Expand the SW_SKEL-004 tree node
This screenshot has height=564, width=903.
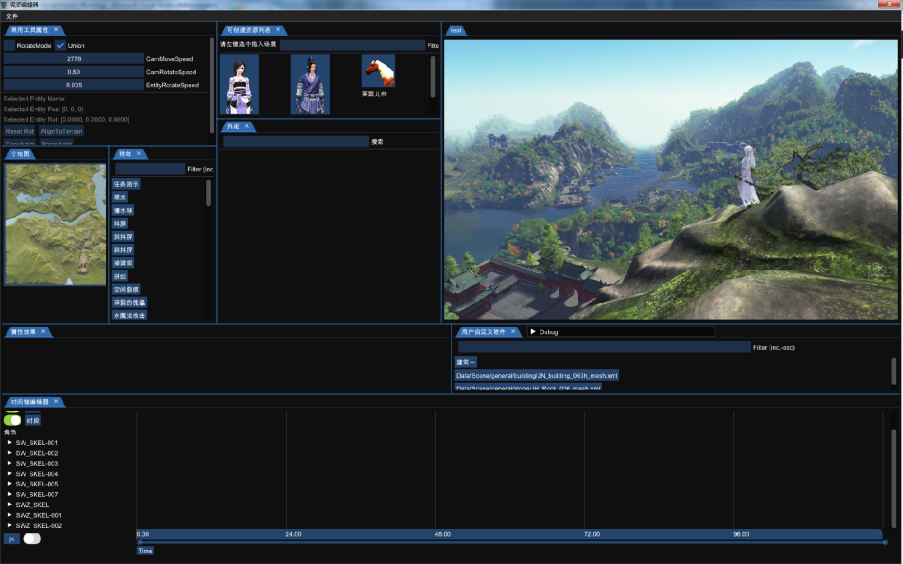pos(10,474)
